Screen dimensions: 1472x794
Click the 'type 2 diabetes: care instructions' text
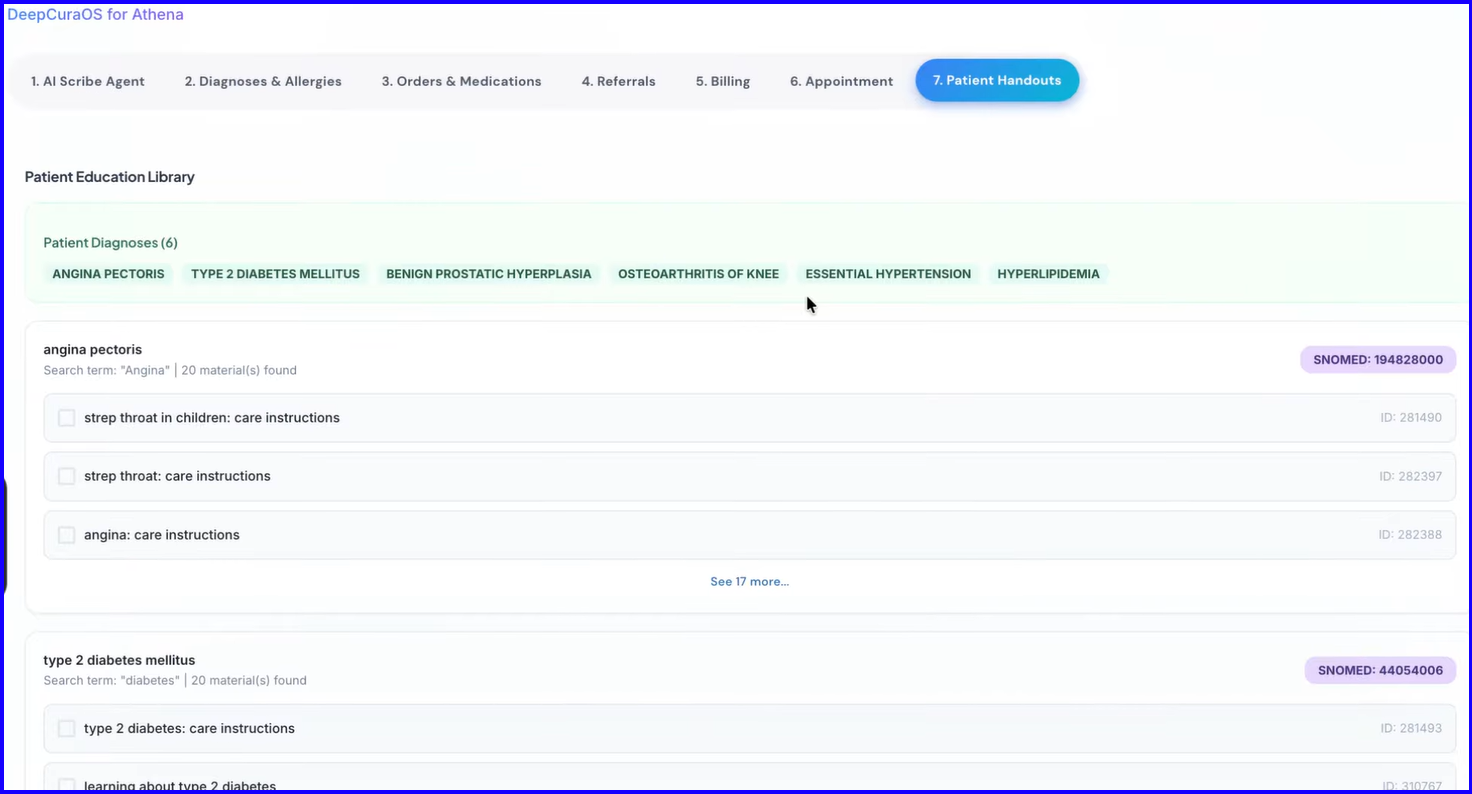(x=189, y=729)
